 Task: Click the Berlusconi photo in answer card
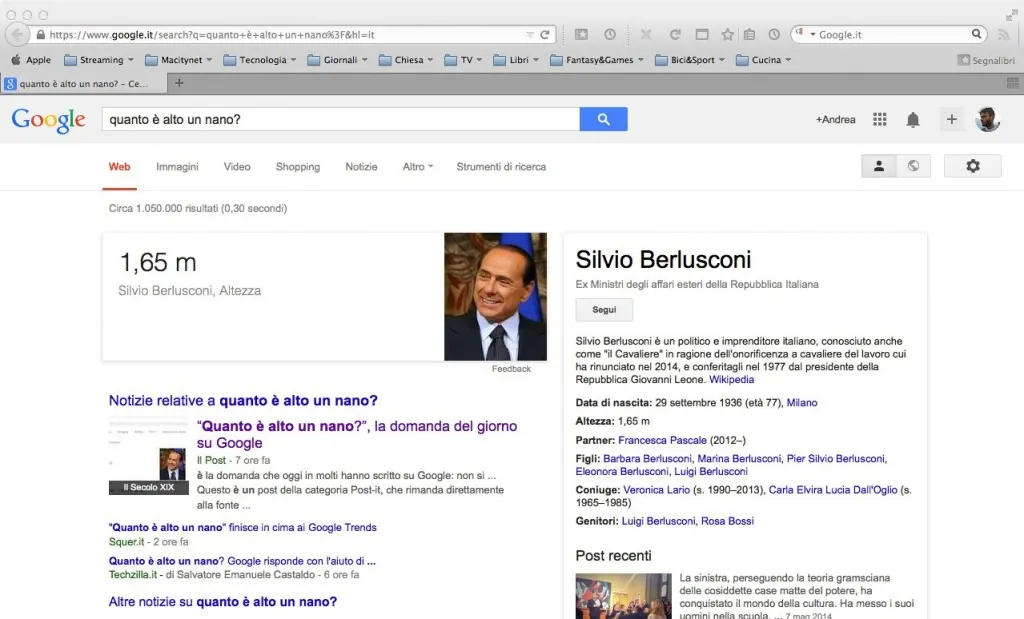pos(495,296)
